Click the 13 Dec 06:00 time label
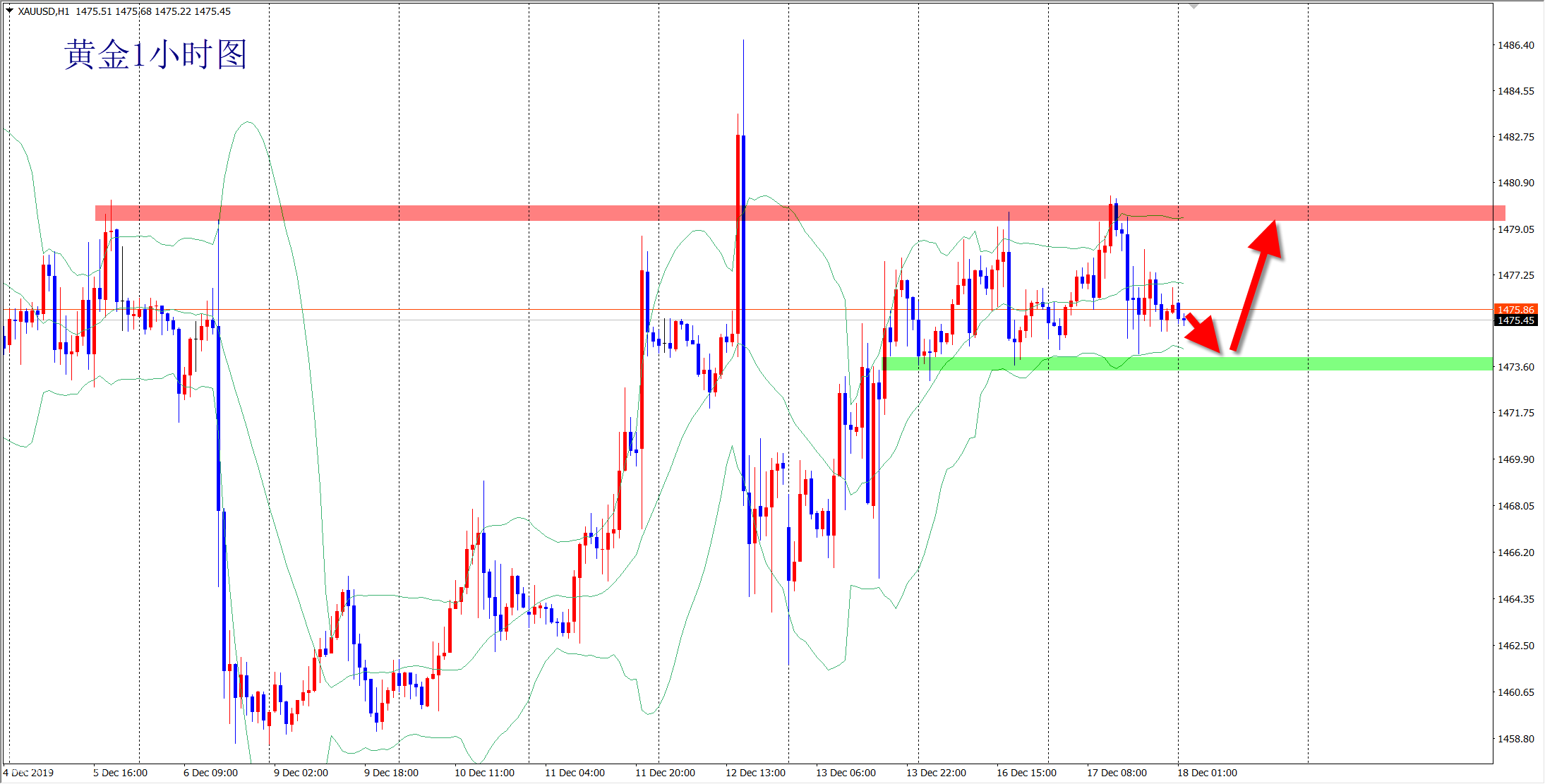Viewport: 1545px width, 784px height. (x=846, y=773)
